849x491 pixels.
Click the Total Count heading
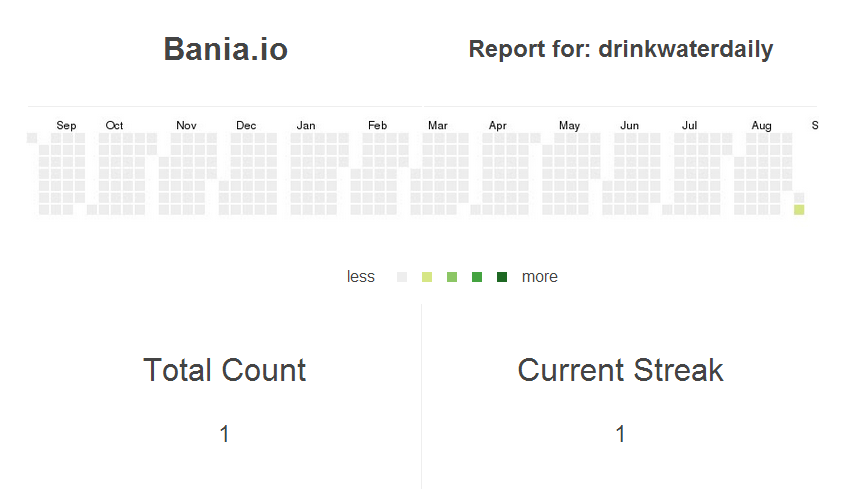coord(225,370)
